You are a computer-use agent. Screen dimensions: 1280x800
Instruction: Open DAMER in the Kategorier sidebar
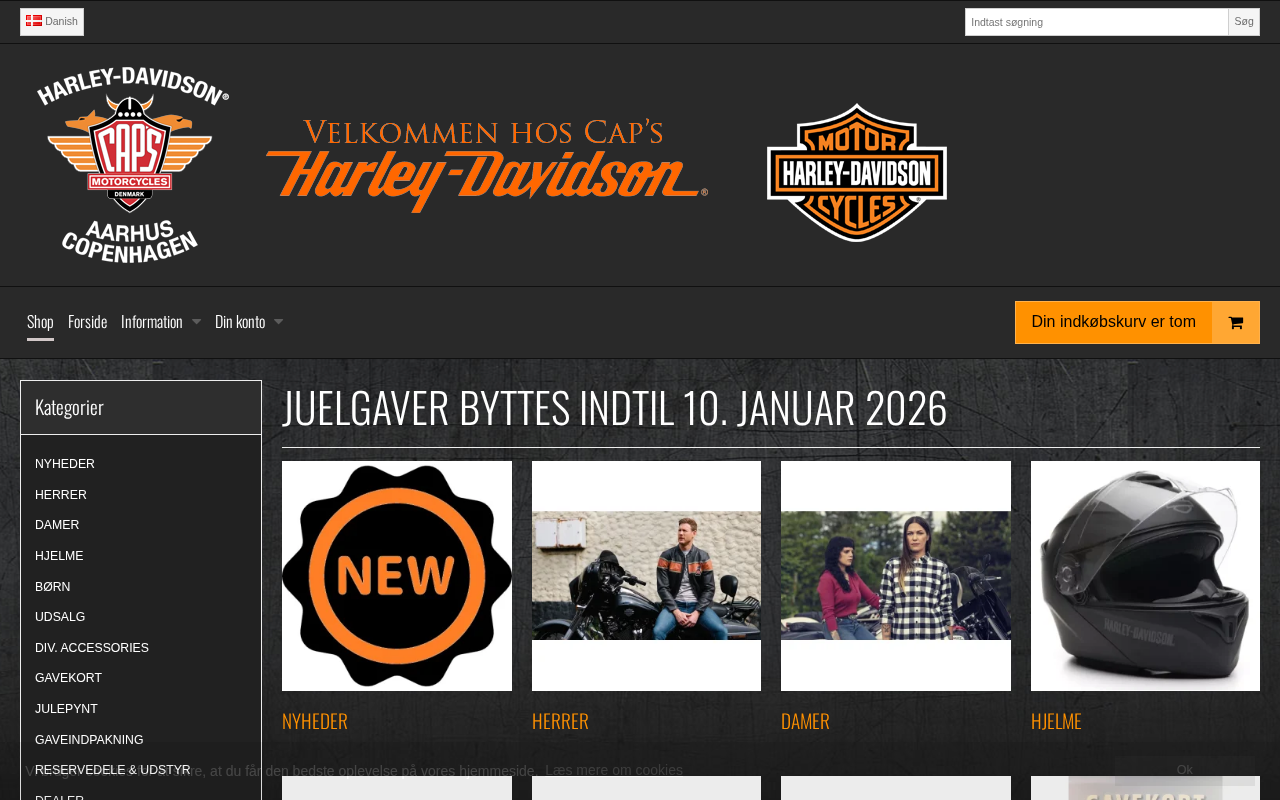coord(57,525)
